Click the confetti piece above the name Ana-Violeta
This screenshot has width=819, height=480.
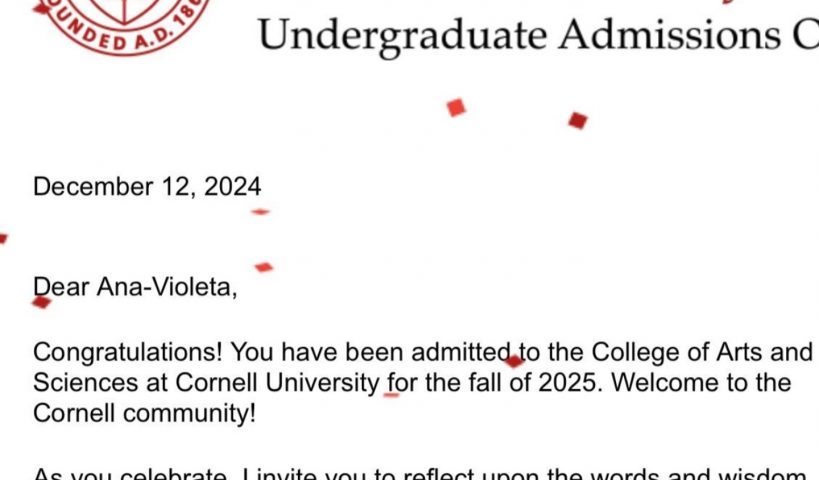(x=264, y=267)
